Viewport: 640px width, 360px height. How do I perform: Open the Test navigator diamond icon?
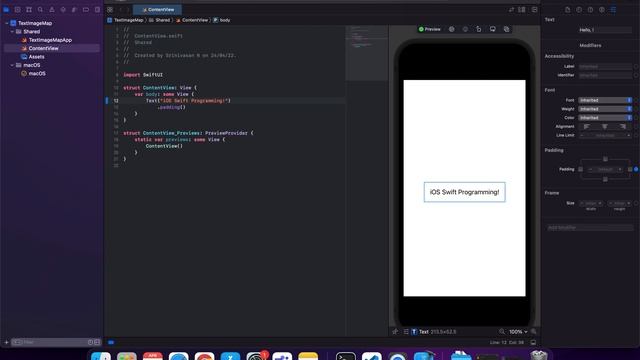(x=63, y=9)
